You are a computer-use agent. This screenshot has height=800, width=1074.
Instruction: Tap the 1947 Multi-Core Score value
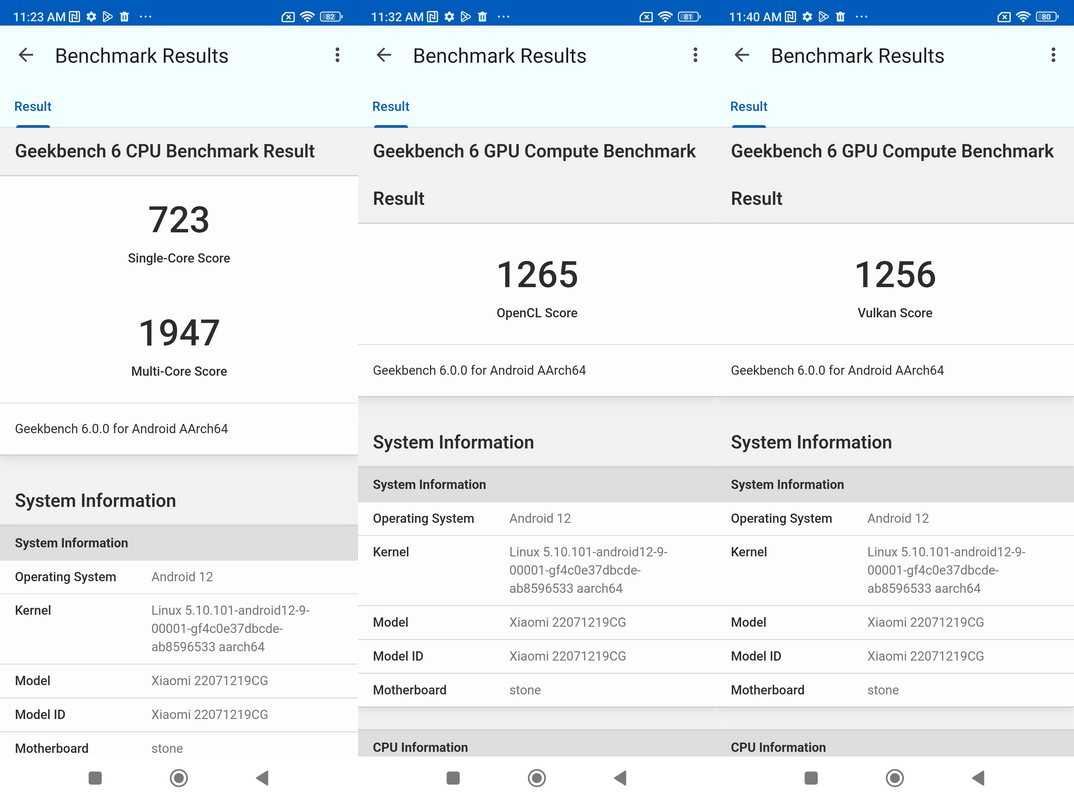click(179, 333)
